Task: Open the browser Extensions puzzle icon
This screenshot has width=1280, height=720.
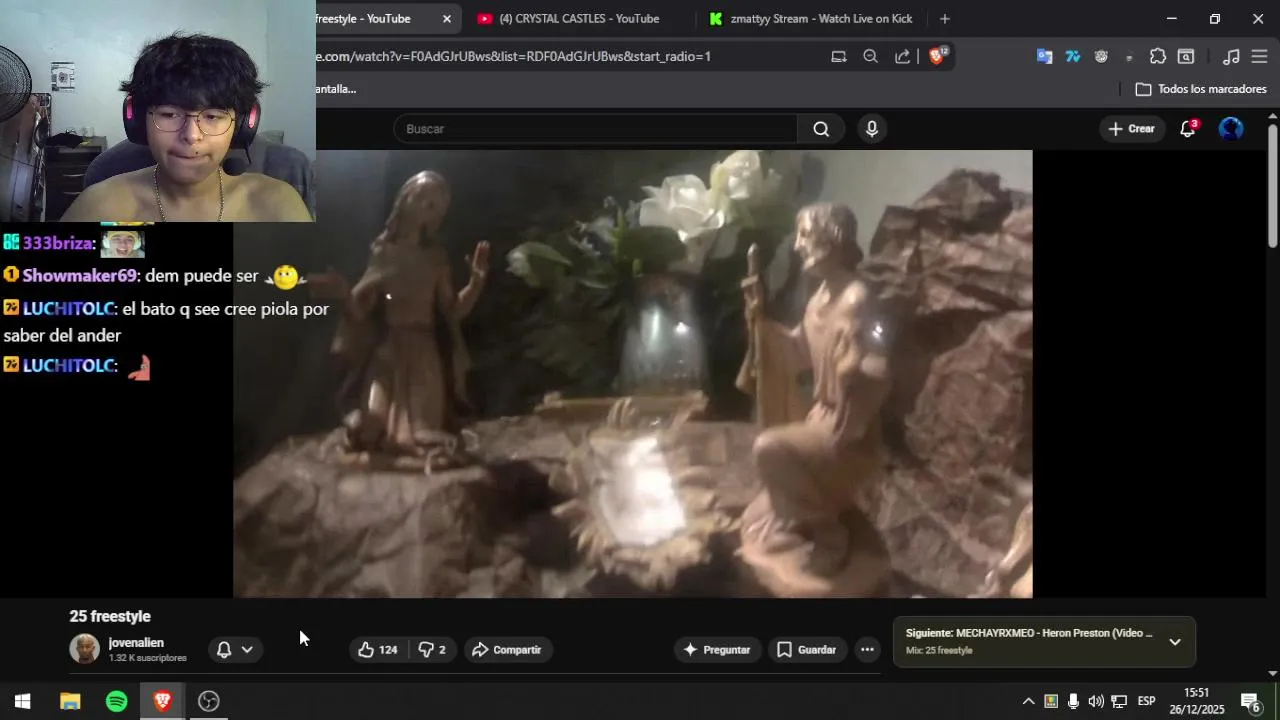Action: [1158, 57]
